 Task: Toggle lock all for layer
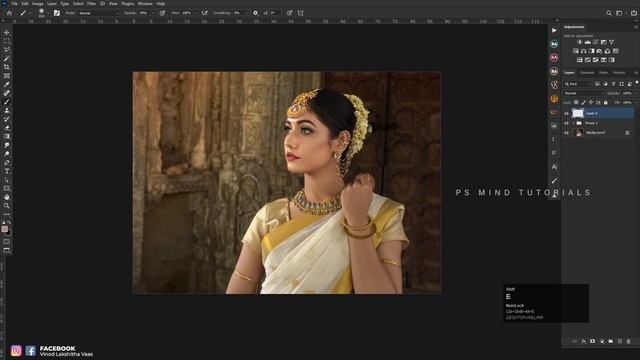606,102
